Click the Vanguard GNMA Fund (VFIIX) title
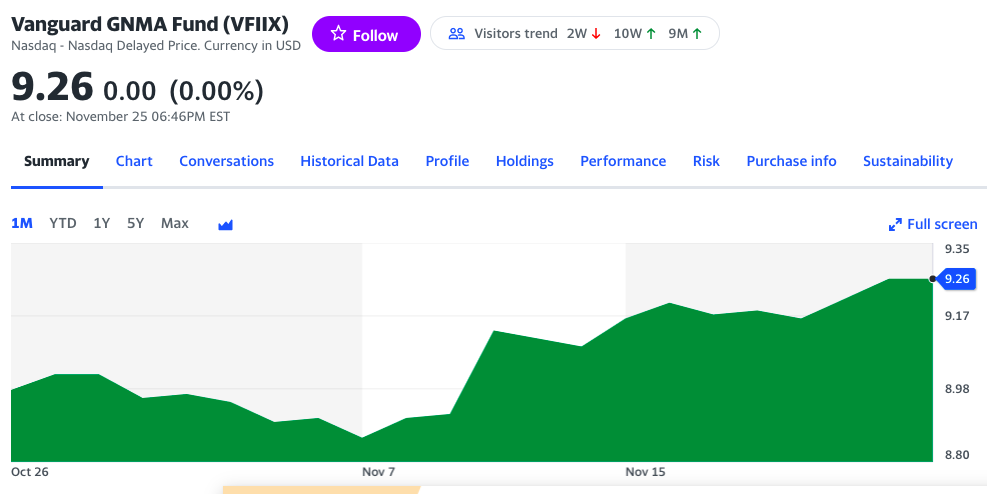 150,24
